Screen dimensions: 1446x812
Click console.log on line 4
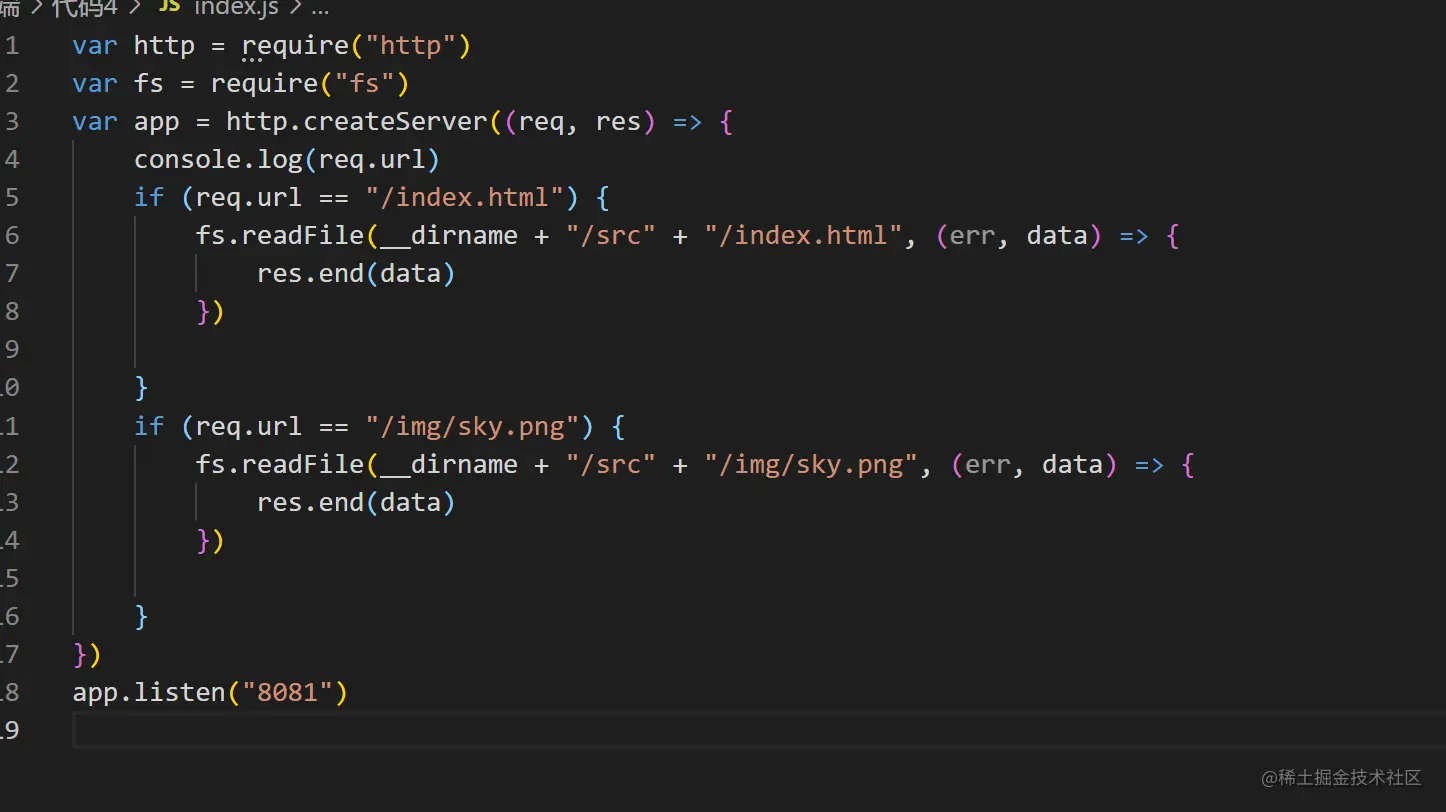click(x=218, y=160)
